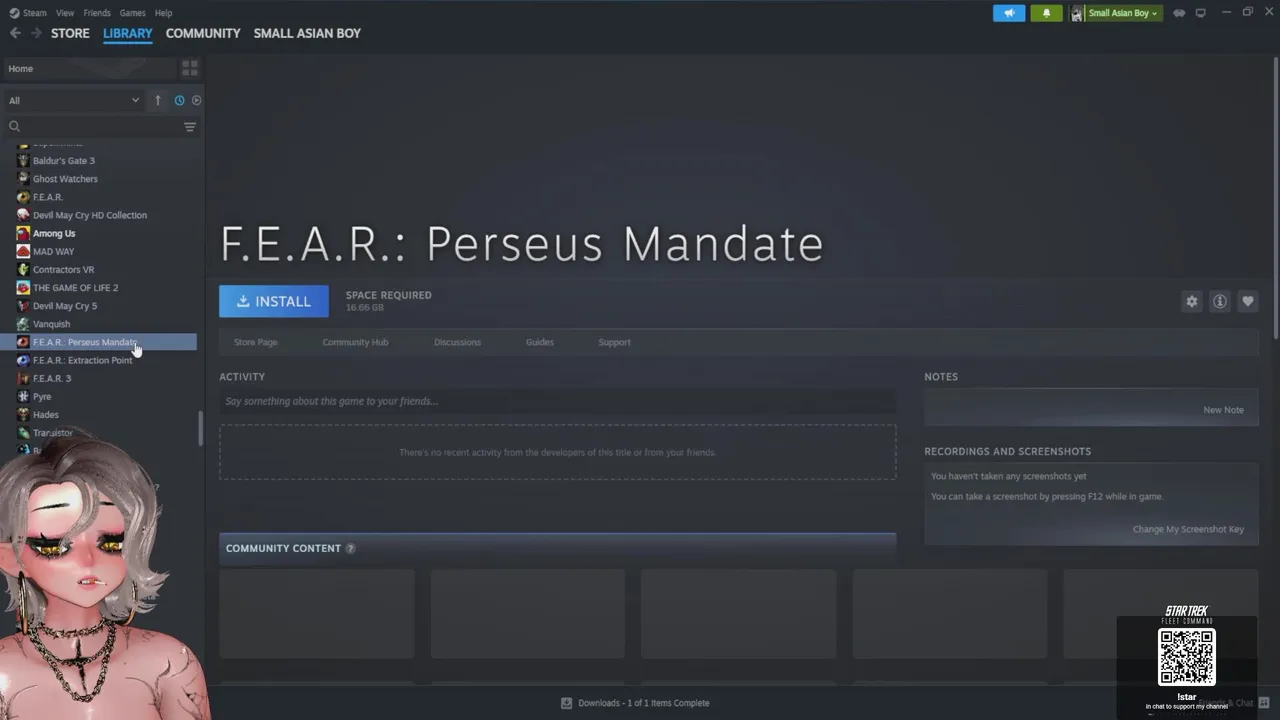Enter VR mode via headset icon
The image size is (1280, 720).
tap(1179, 13)
